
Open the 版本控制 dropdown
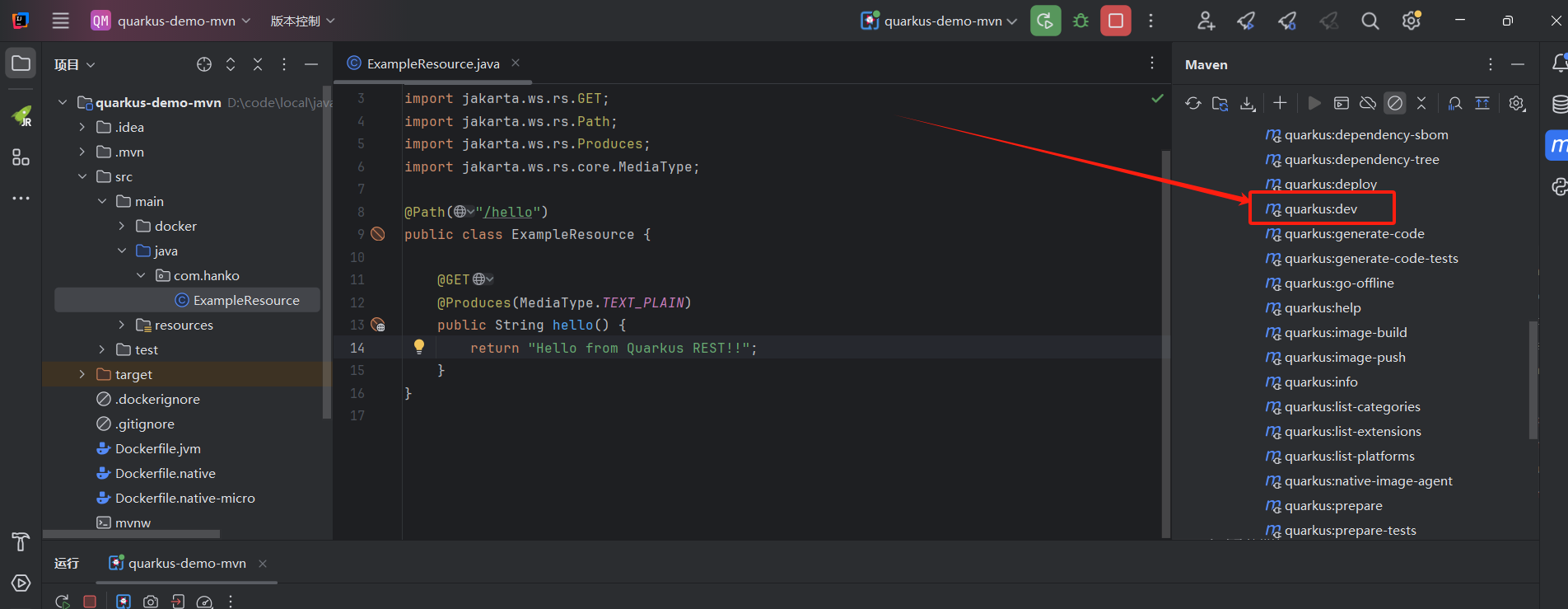coord(303,21)
